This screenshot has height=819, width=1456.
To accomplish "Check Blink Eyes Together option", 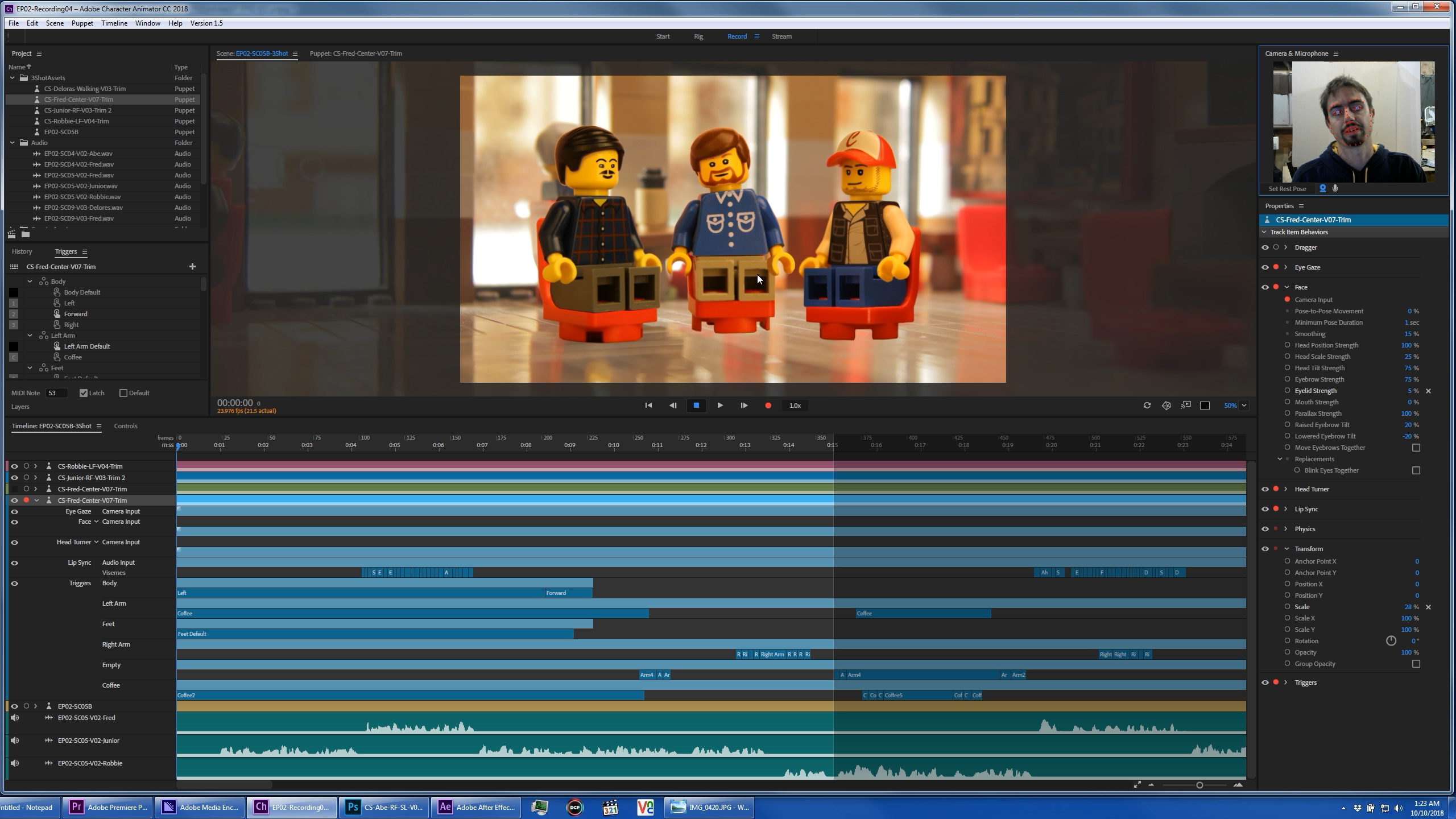I will 1416,470.
